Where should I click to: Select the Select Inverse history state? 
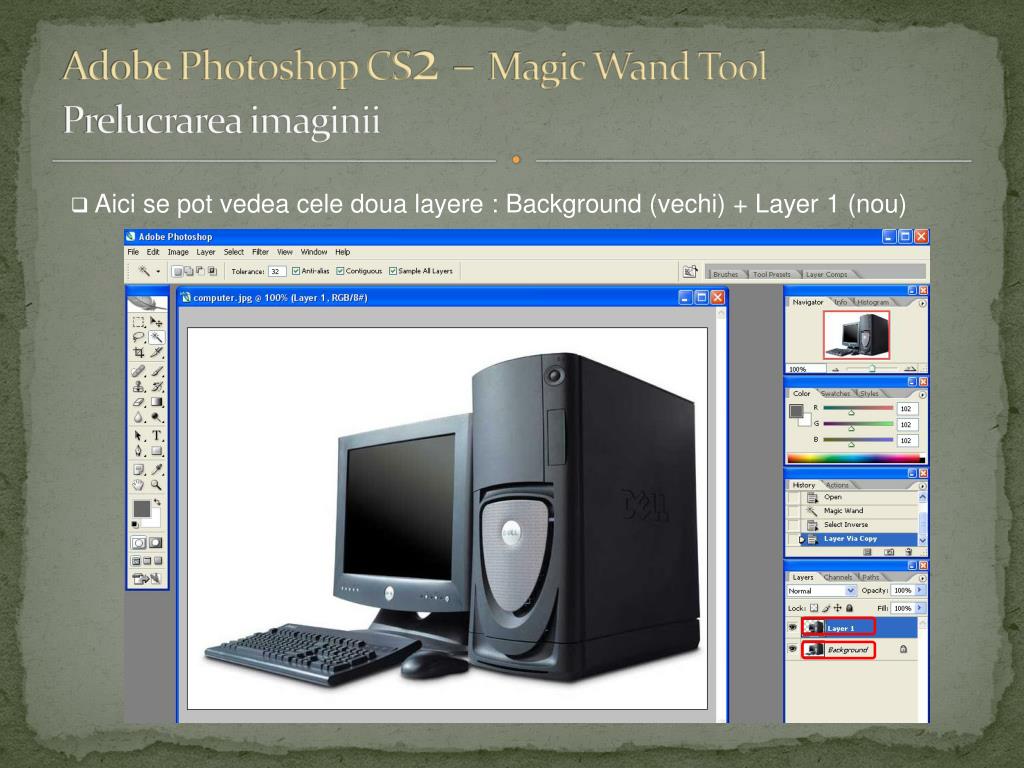point(857,524)
